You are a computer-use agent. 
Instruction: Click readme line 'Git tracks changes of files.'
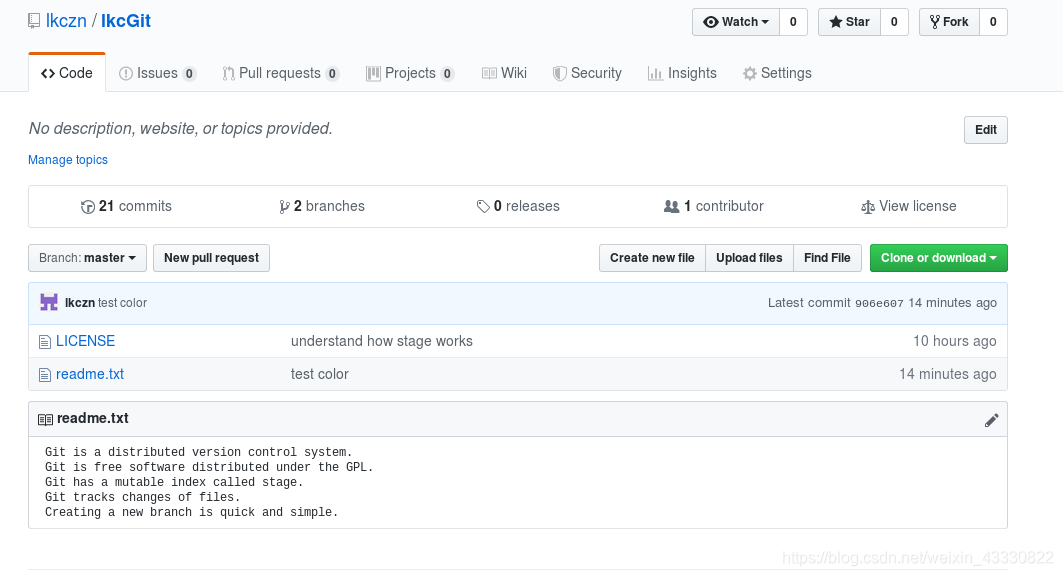pyautogui.click(x=142, y=497)
